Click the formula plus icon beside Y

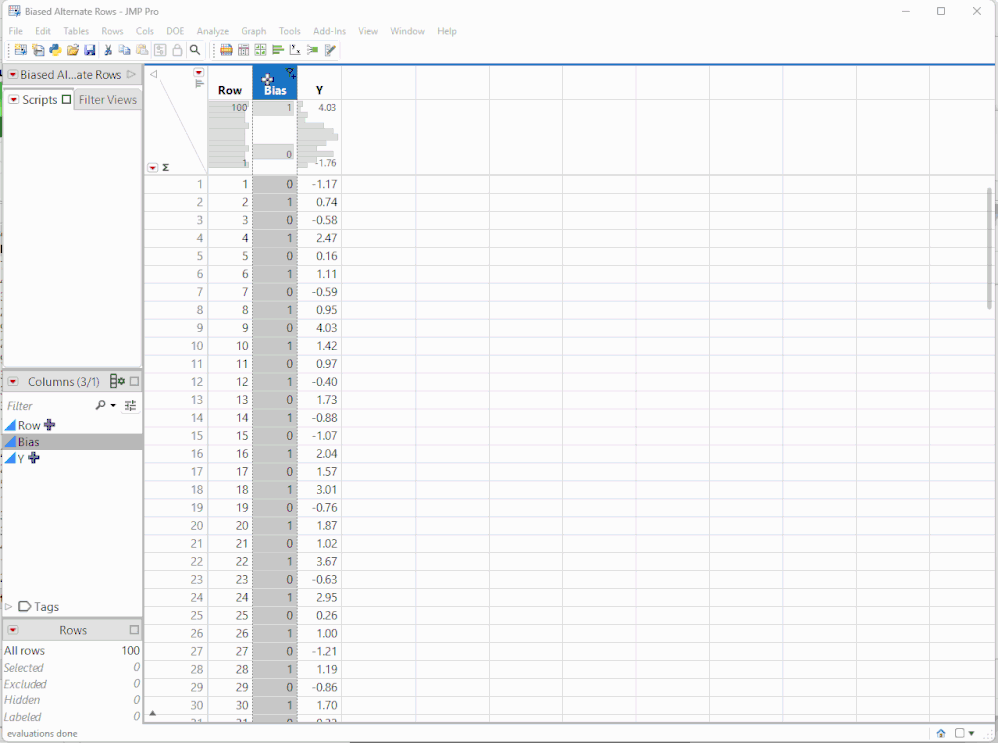pos(34,458)
